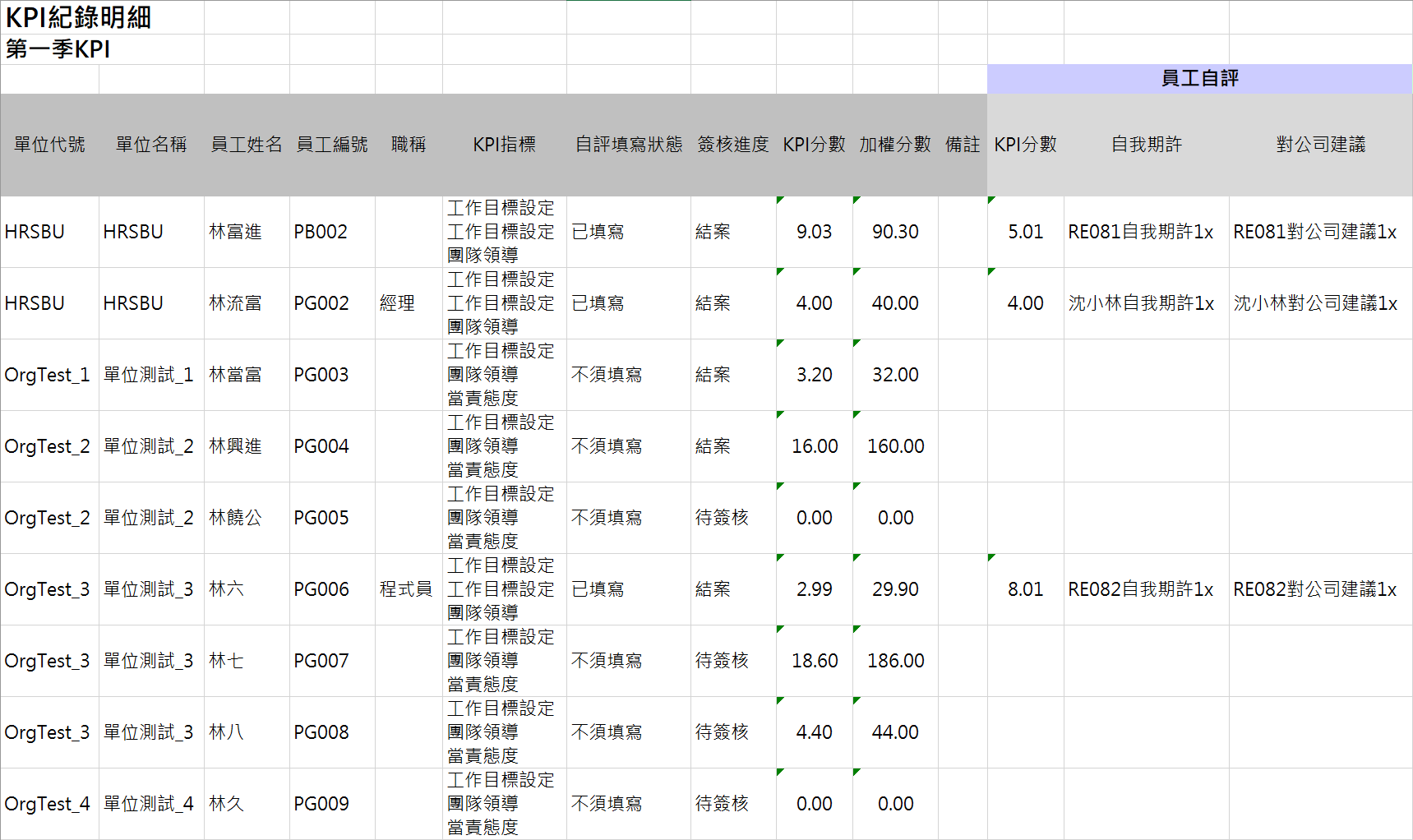The image size is (1413, 840).
Task: Select the purple 員工自評 header cell
Action: pos(1199,79)
